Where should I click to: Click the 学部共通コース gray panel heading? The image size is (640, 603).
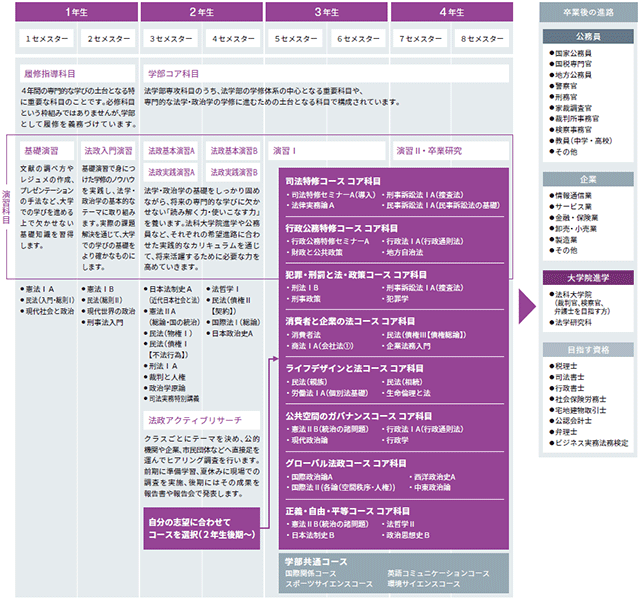[x=316, y=562]
